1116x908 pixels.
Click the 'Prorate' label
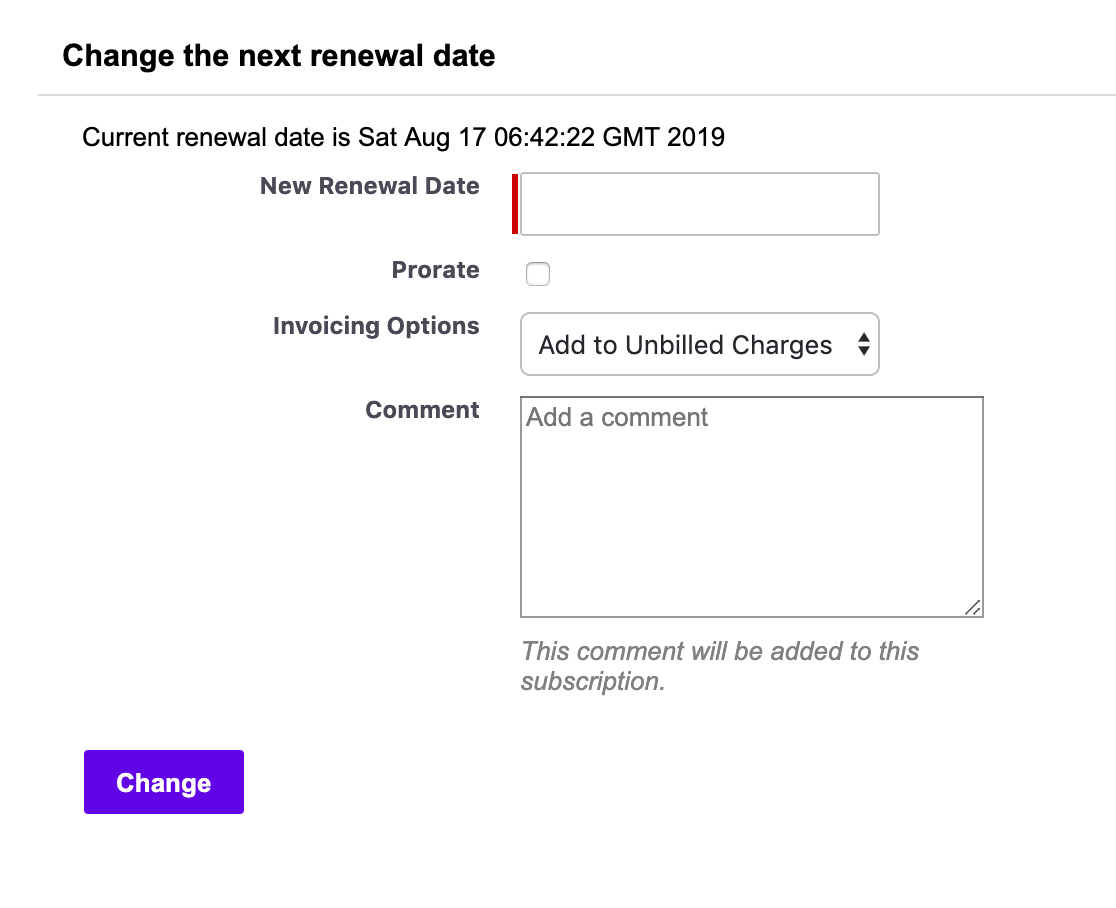[435, 270]
